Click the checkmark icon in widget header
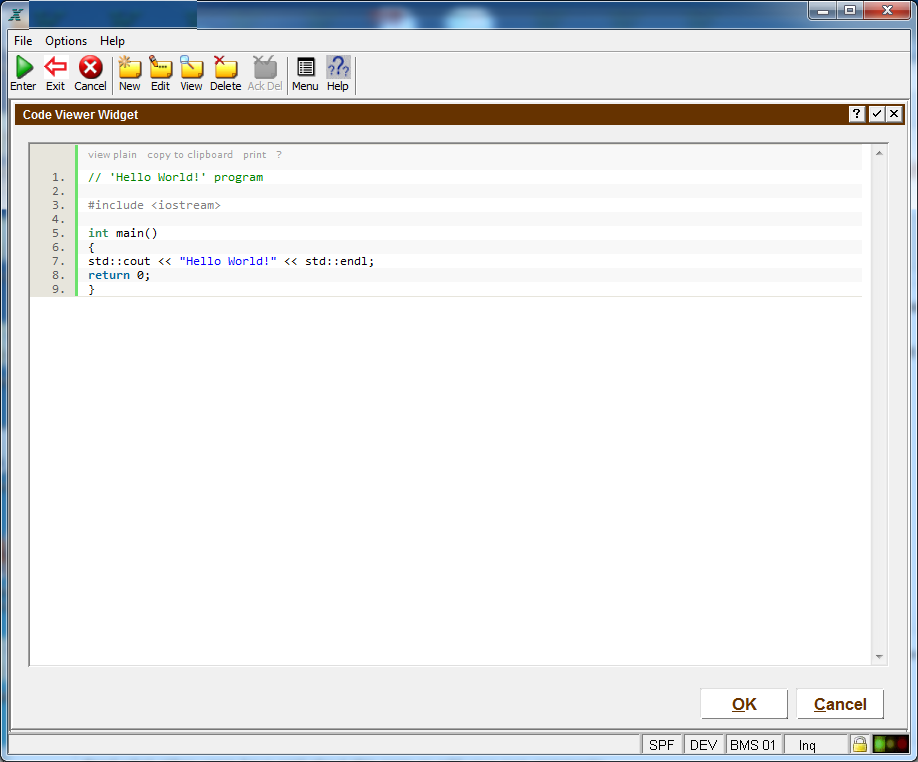This screenshot has width=918, height=762. click(876, 114)
